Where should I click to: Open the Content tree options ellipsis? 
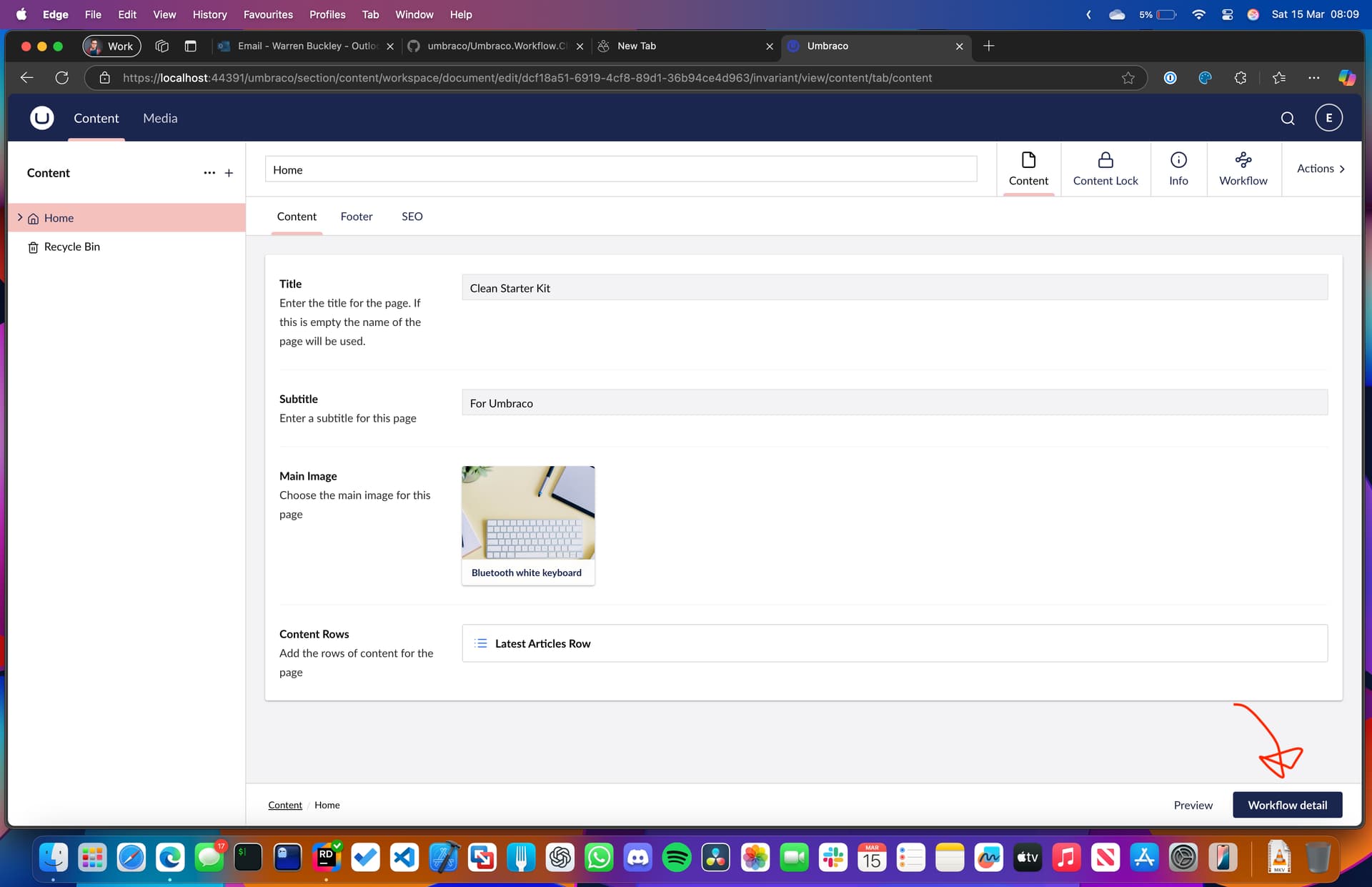[209, 173]
